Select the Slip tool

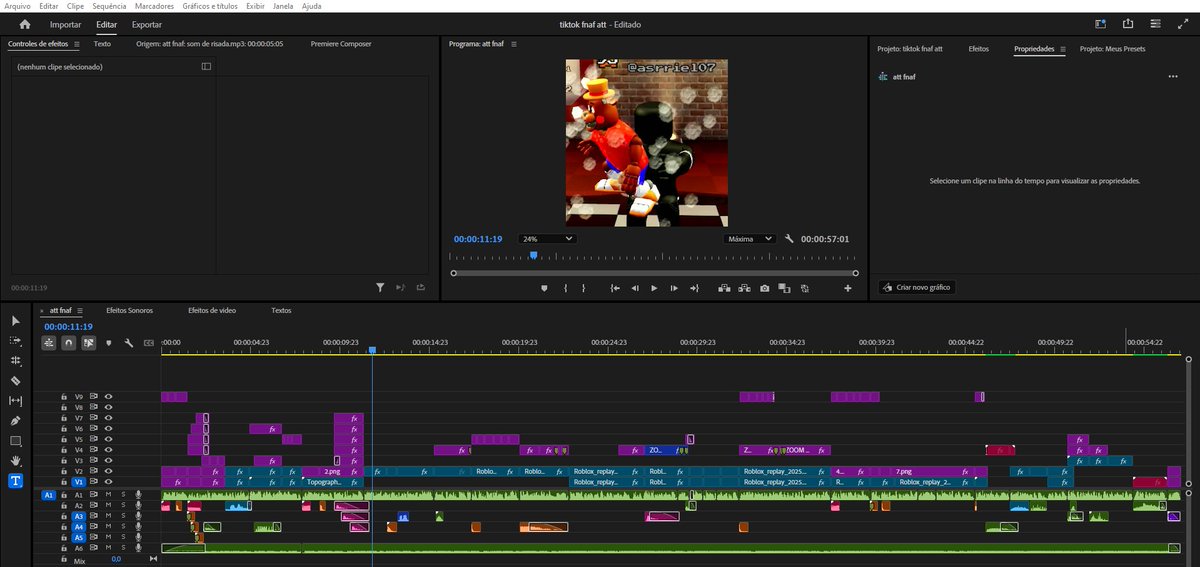click(16, 400)
